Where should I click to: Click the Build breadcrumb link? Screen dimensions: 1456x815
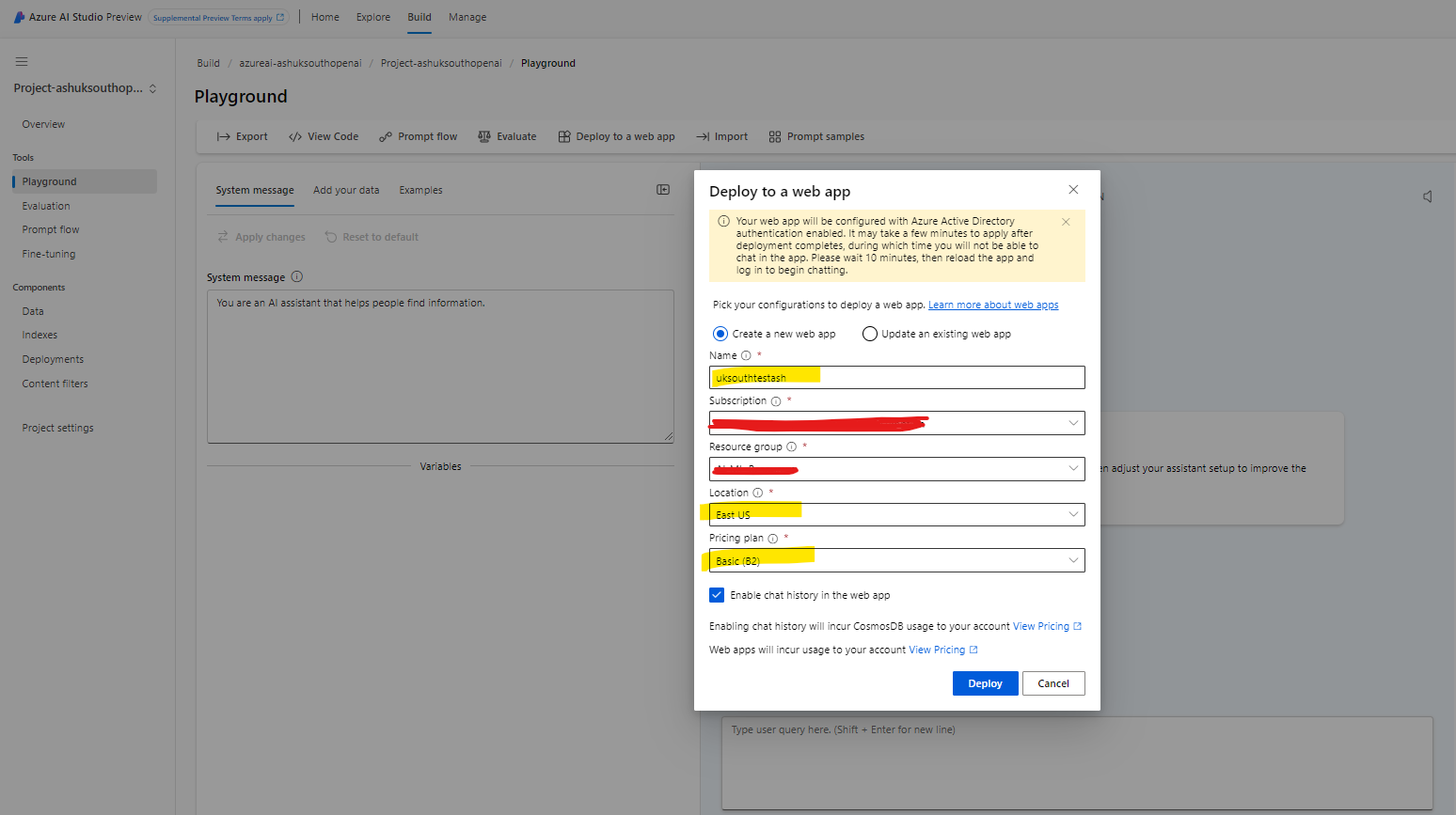[x=208, y=63]
